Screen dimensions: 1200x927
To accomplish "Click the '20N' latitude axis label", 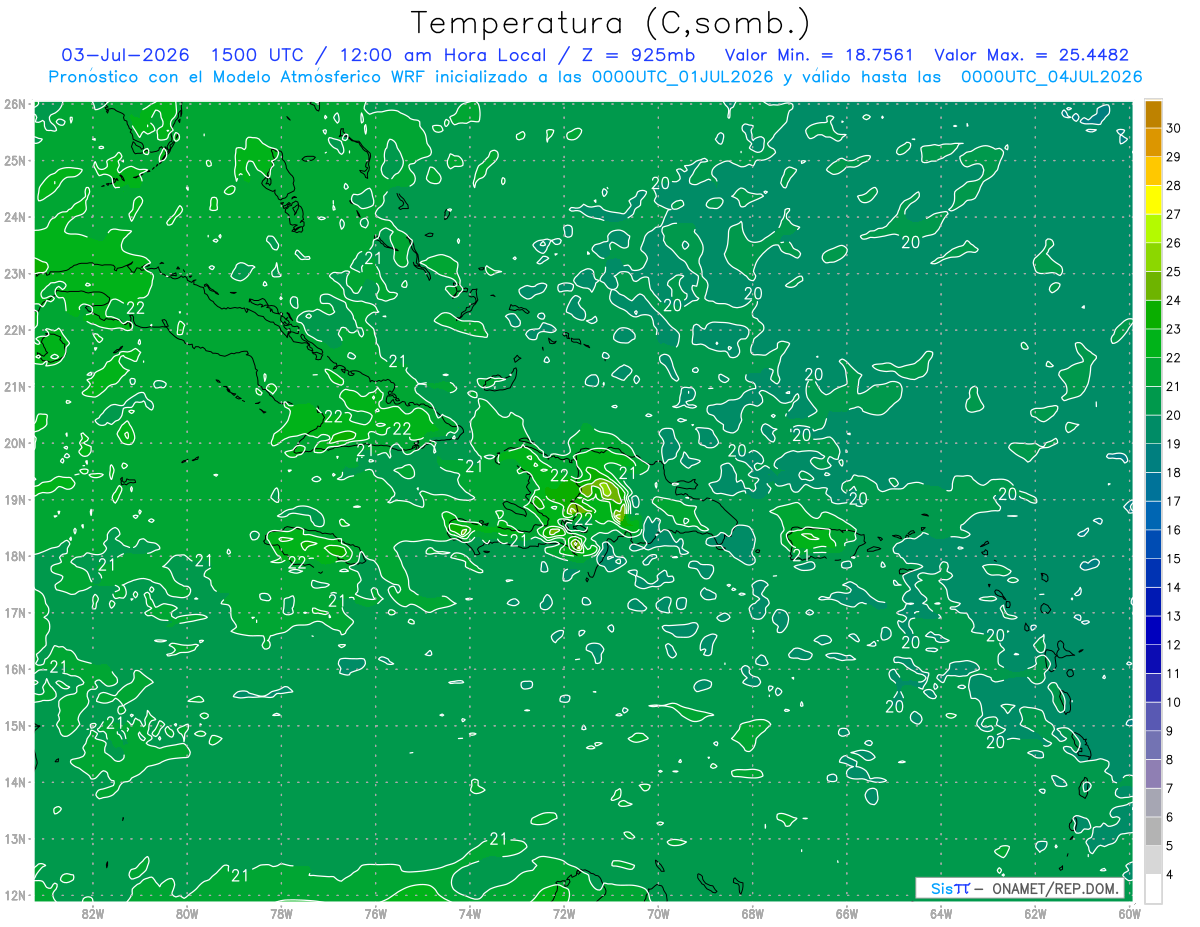I will pyautogui.click(x=14, y=443).
